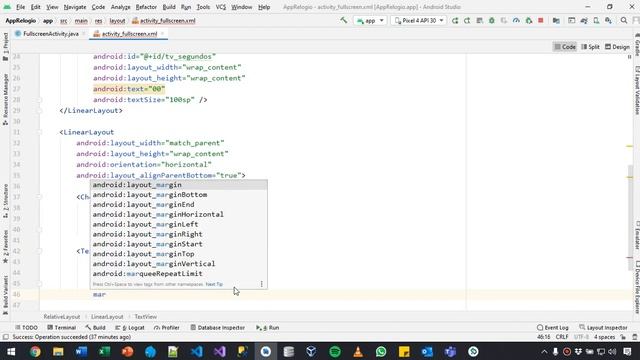Click the res folder in navigation path

pos(98,20)
